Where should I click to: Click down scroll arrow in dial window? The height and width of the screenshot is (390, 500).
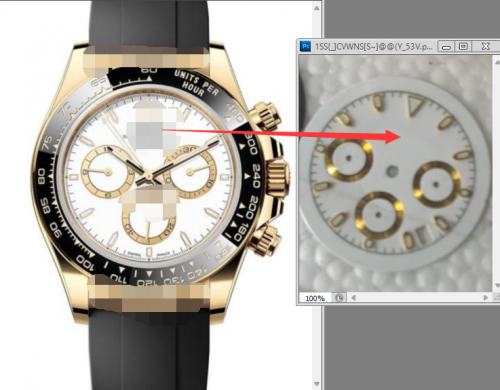pos(497,286)
